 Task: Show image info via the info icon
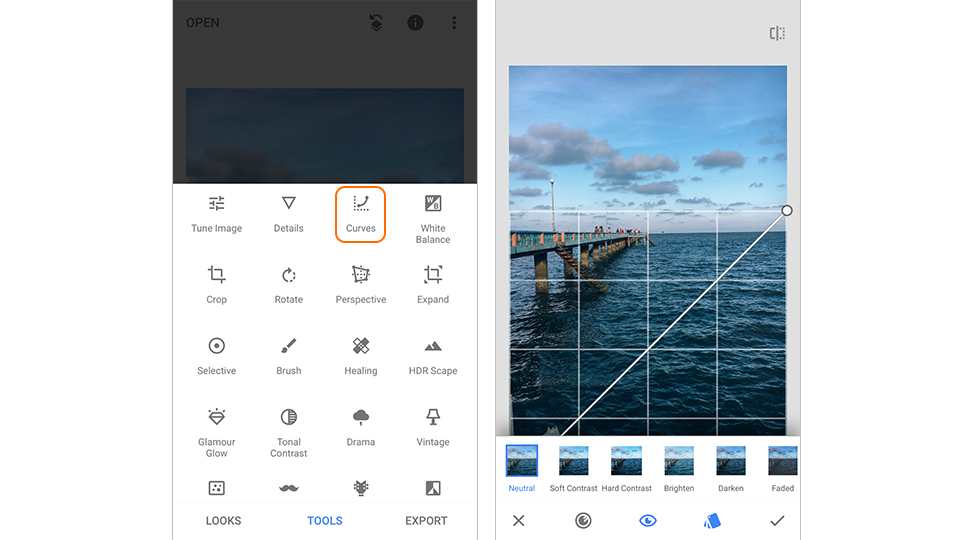point(415,23)
